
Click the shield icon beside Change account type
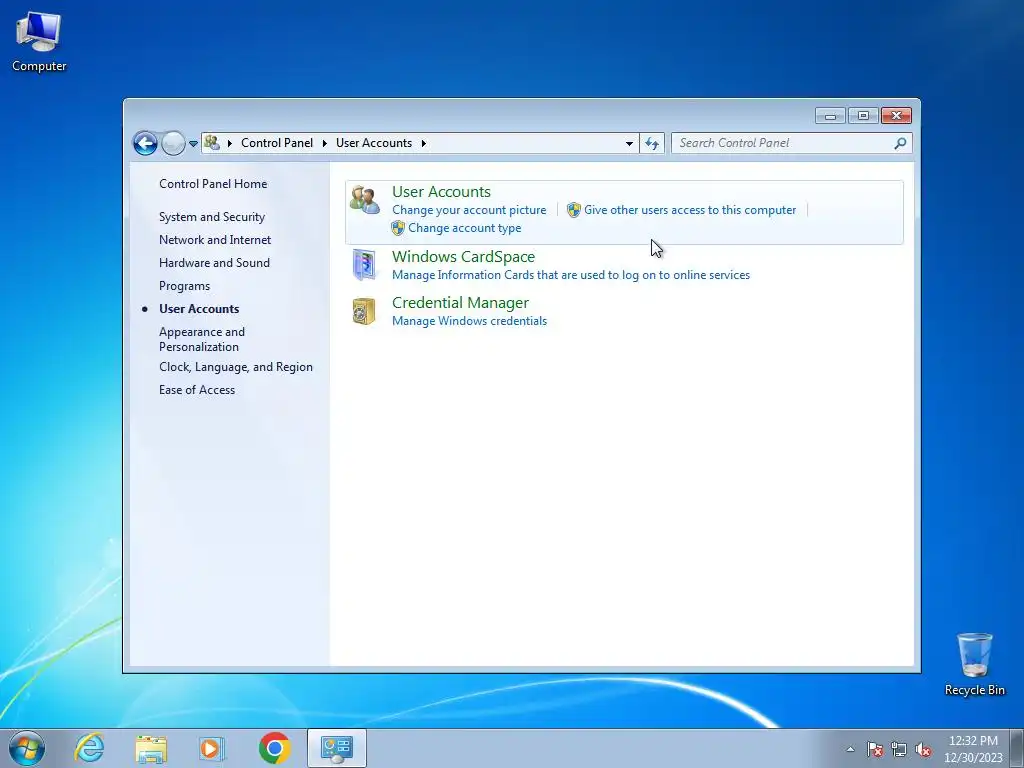(x=398, y=228)
